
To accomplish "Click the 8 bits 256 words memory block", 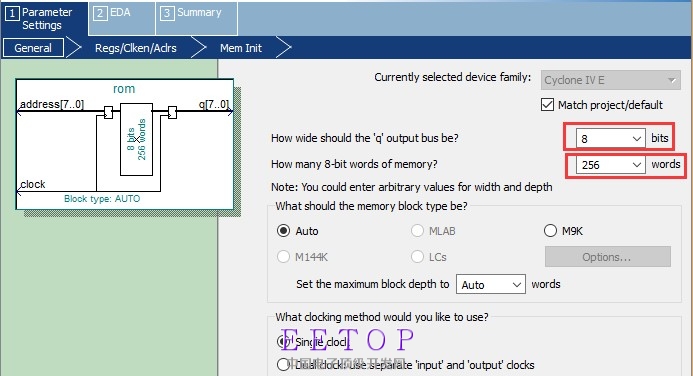I will (137, 140).
